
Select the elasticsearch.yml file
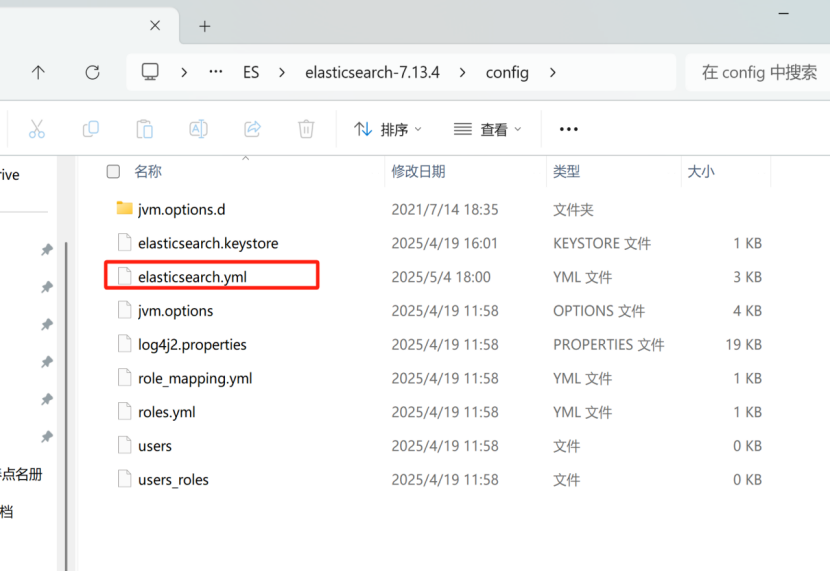coord(192,277)
